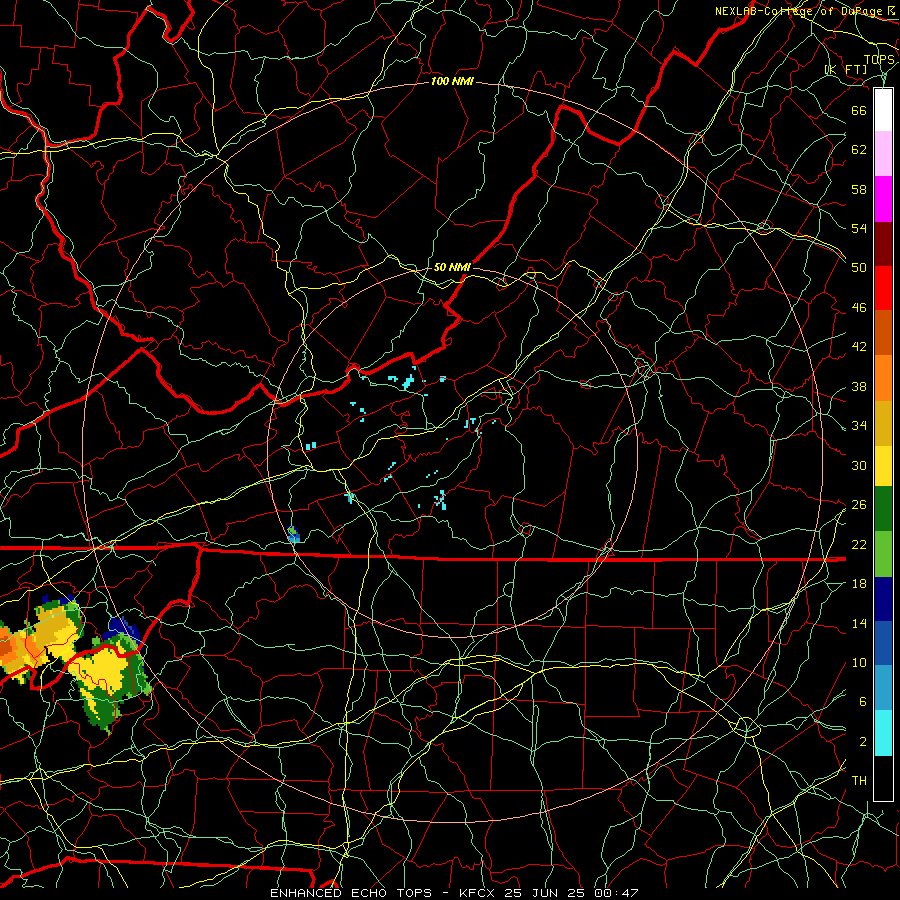This screenshot has height=900, width=900.
Task: Click the 'ENHANCED ECHO TOPS' product title
Action: pos(350,893)
